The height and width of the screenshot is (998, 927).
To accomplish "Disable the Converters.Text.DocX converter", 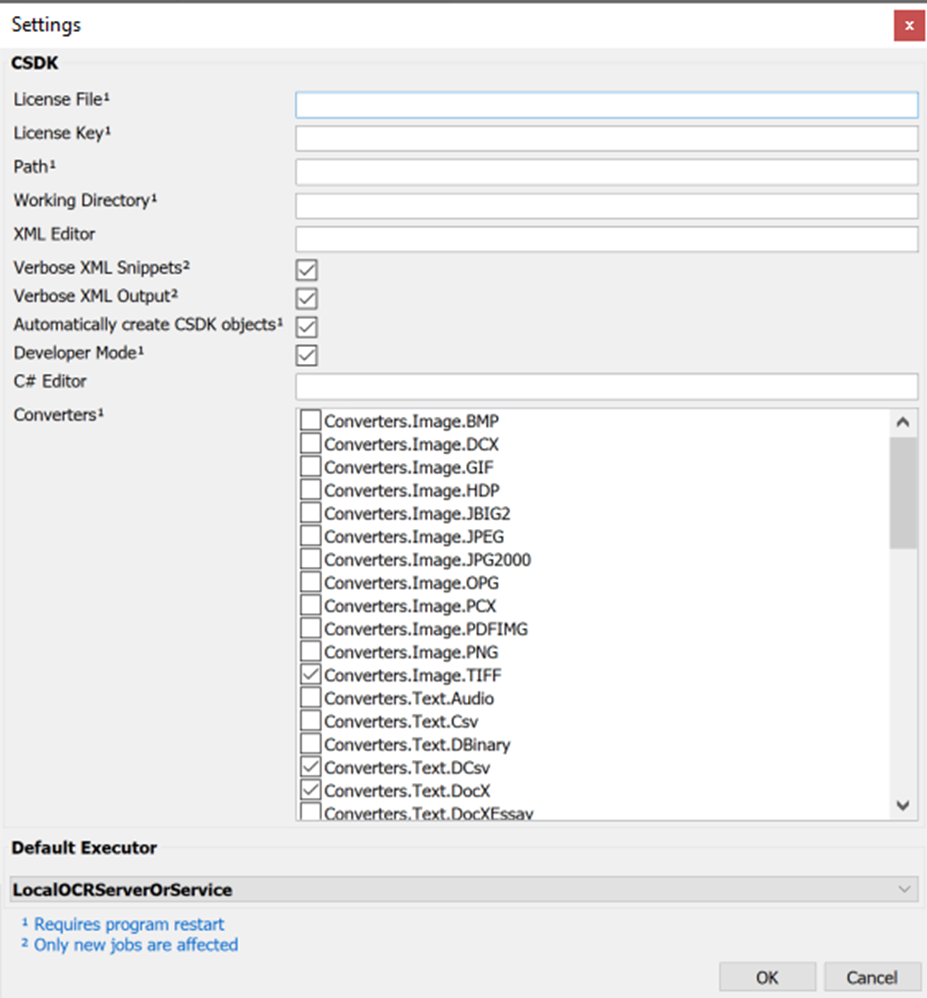I will point(310,790).
